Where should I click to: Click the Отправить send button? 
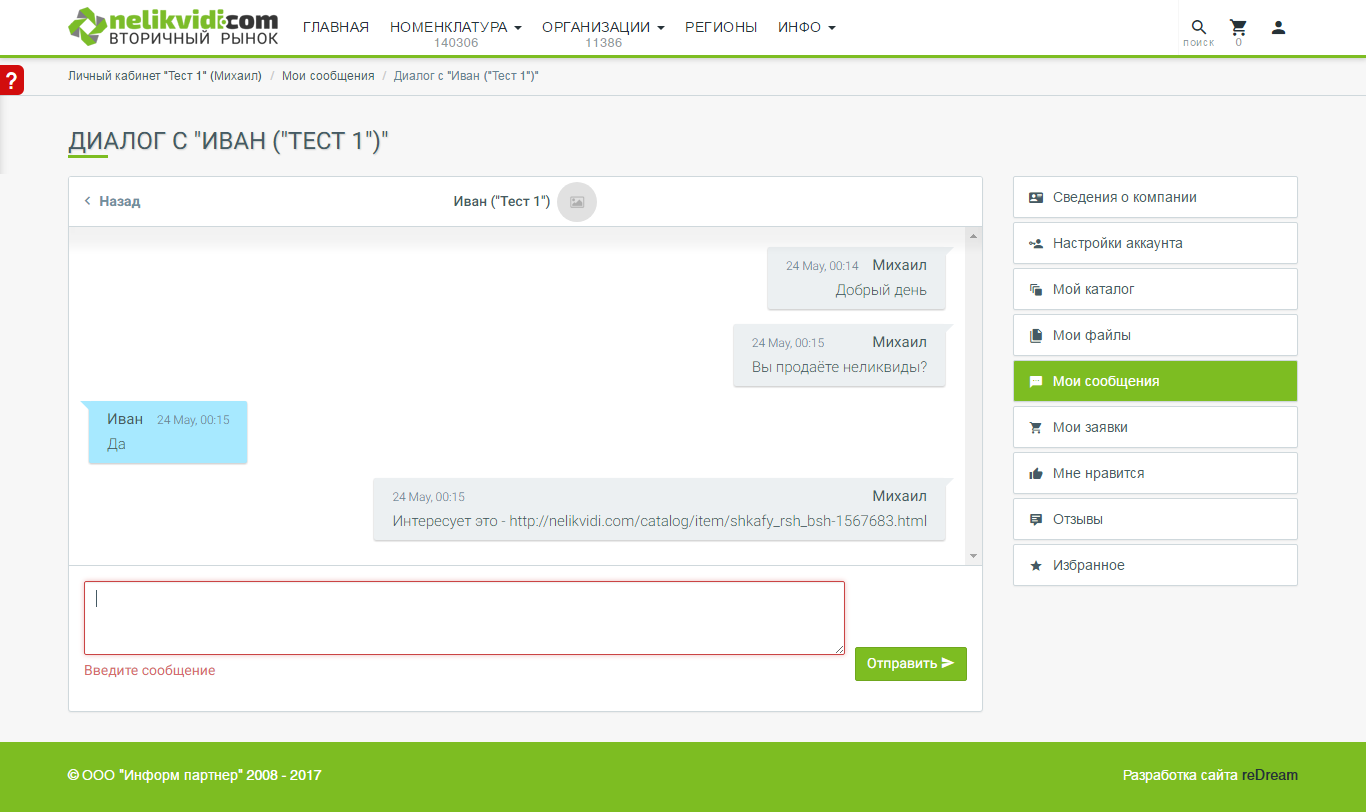pyautogui.click(x=911, y=664)
